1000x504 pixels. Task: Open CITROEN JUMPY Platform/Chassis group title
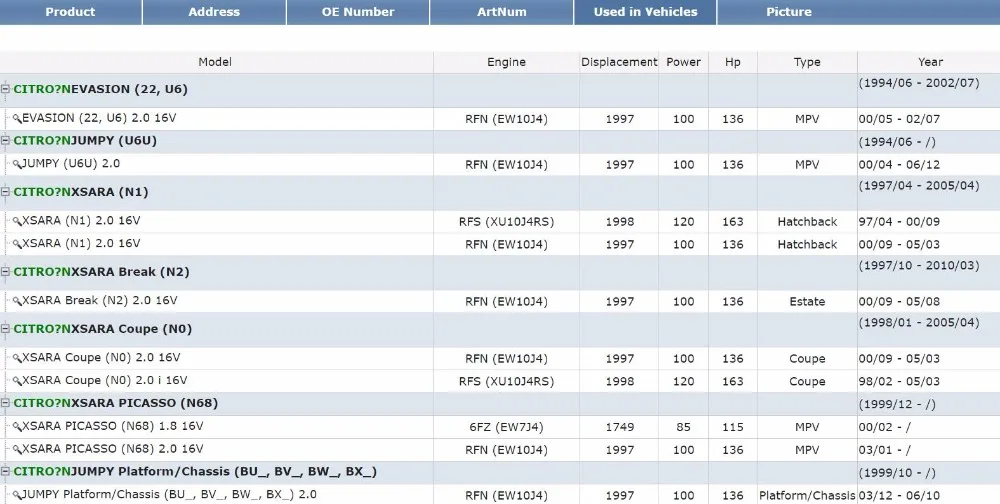click(x=195, y=471)
